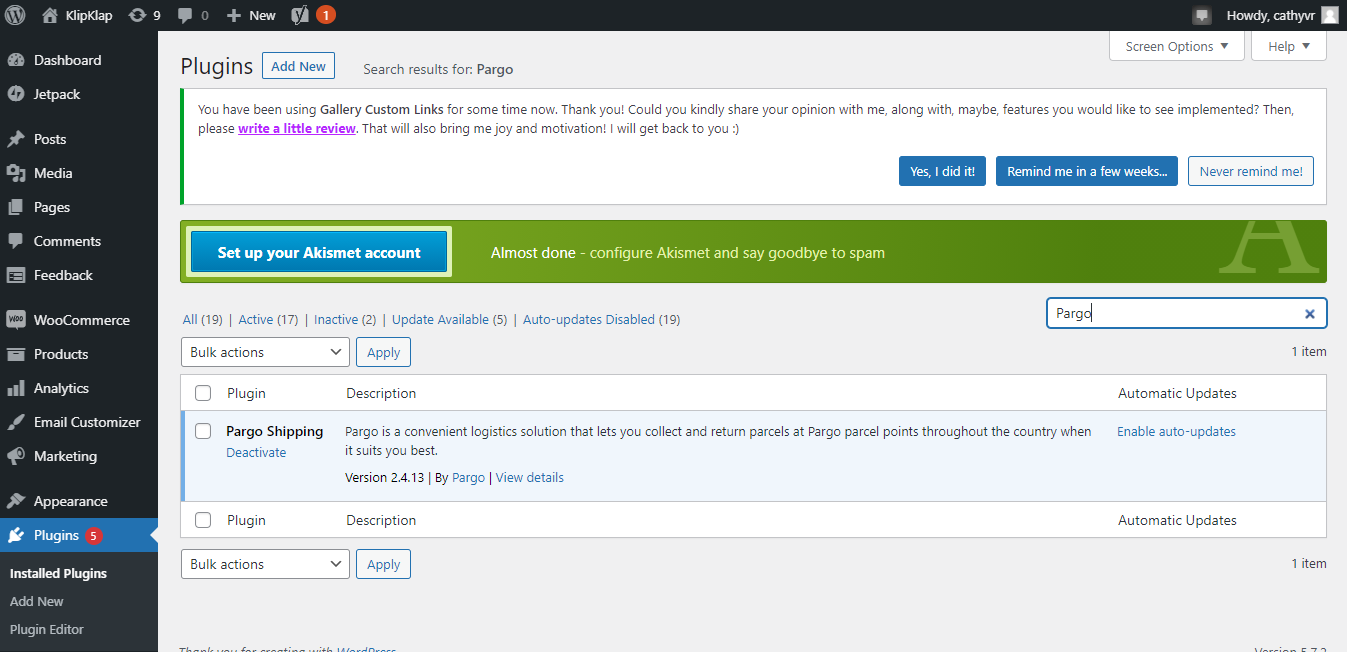Click the top Automatic Updates column header
The height and width of the screenshot is (652, 1347).
pos(1177,393)
